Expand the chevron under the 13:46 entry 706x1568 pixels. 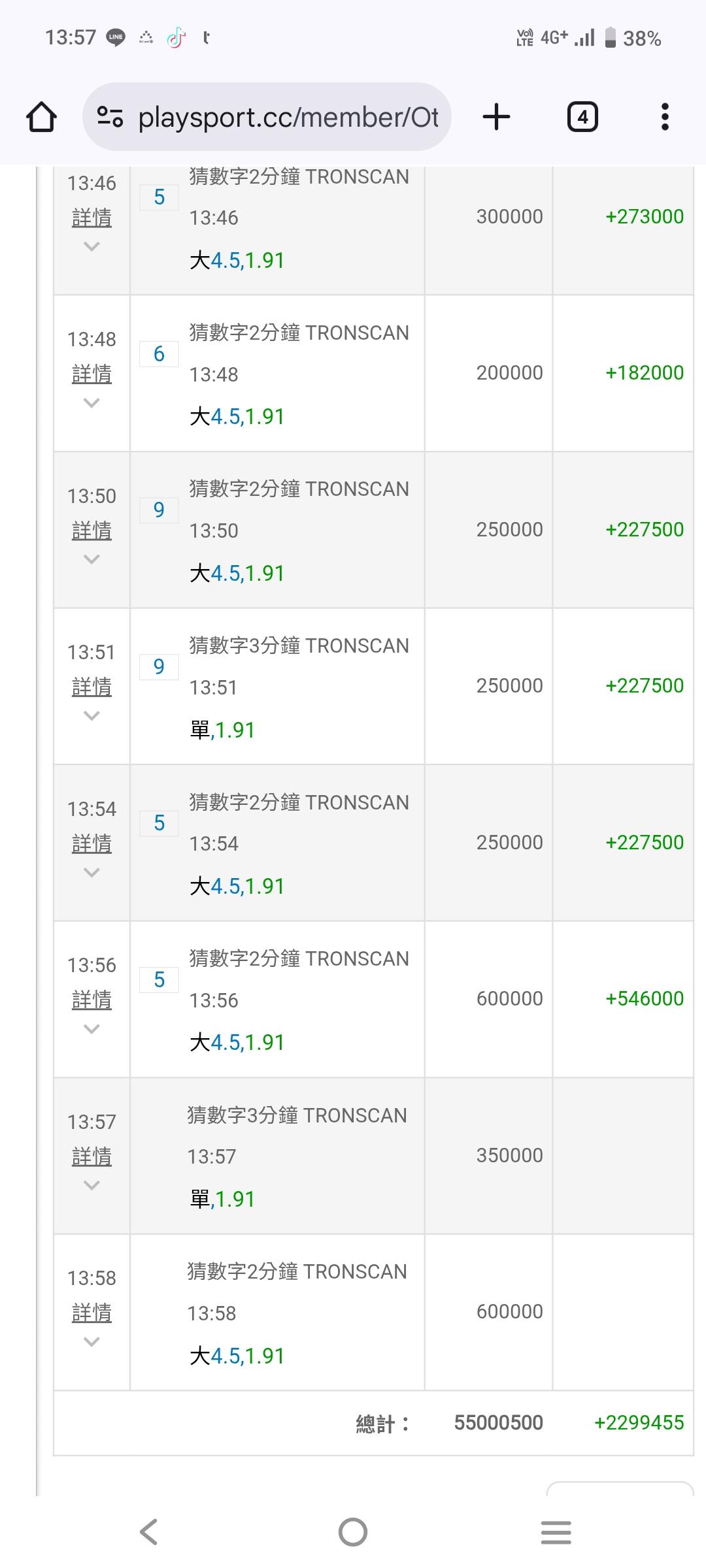coord(92,246)
